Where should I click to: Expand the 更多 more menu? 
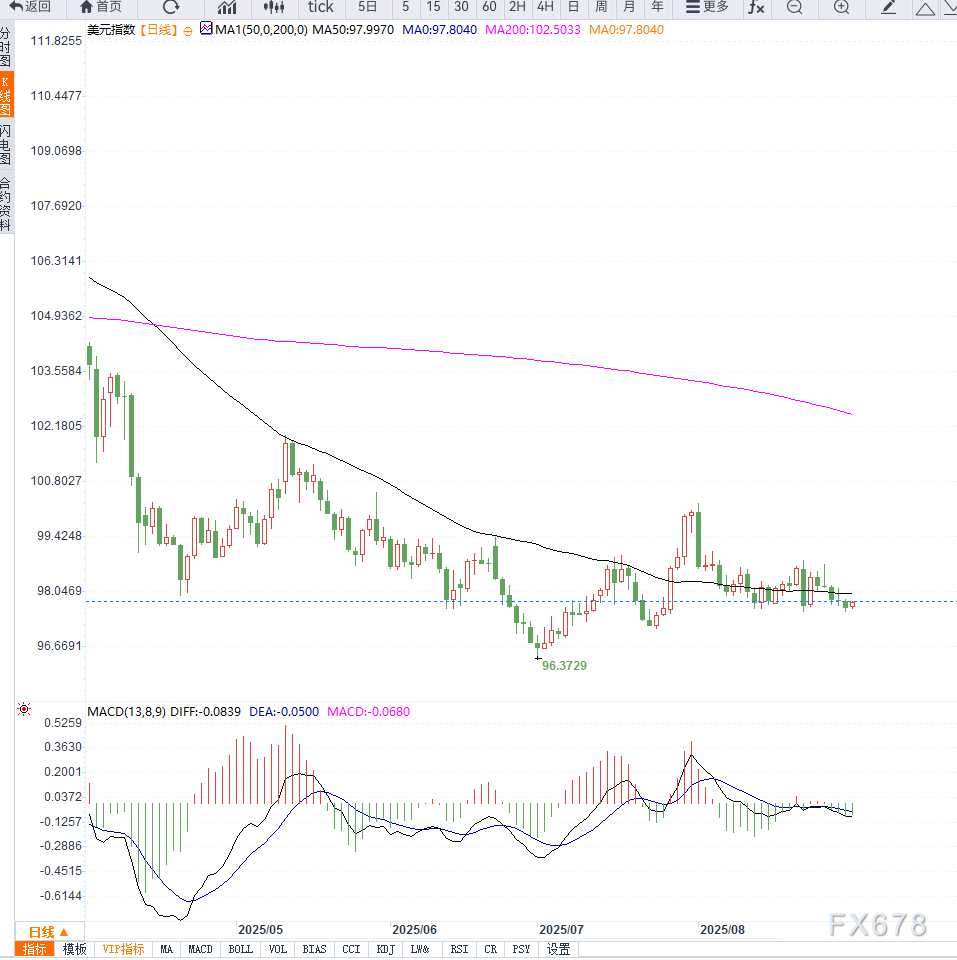706,7
